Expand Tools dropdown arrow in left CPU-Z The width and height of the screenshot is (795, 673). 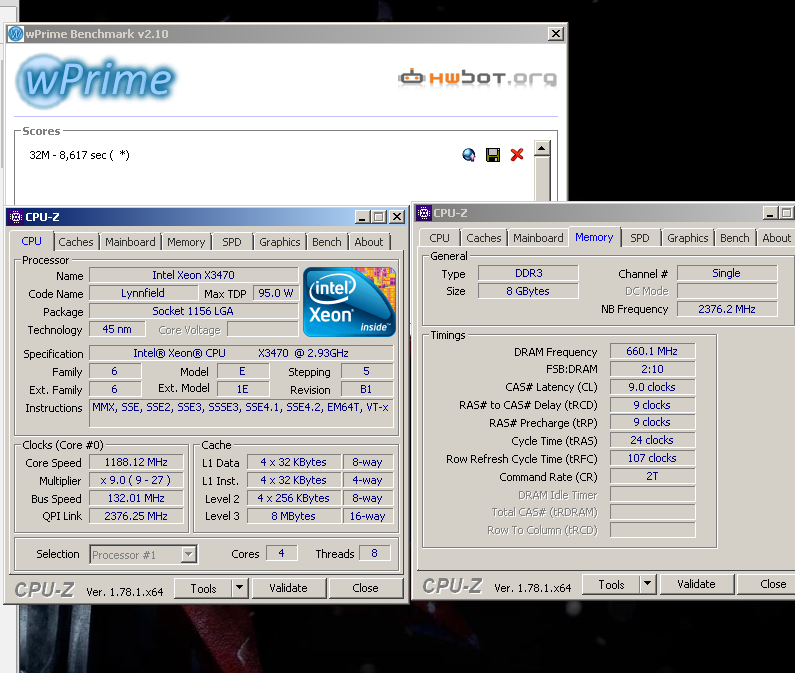tap(239, 588)
